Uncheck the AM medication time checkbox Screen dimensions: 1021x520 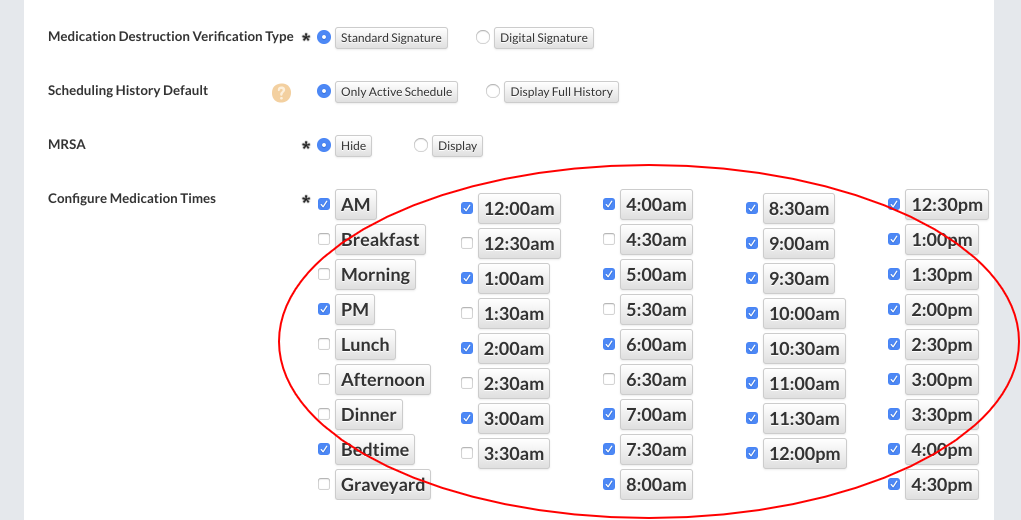[x=324, y=204]
